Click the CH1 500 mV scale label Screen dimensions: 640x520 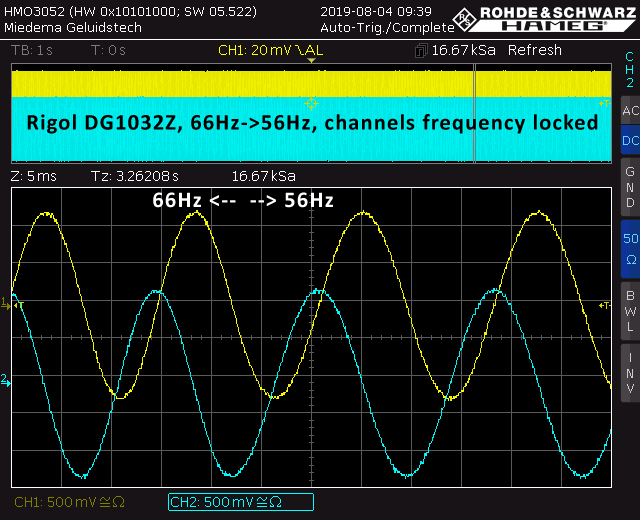coord(69,502)
